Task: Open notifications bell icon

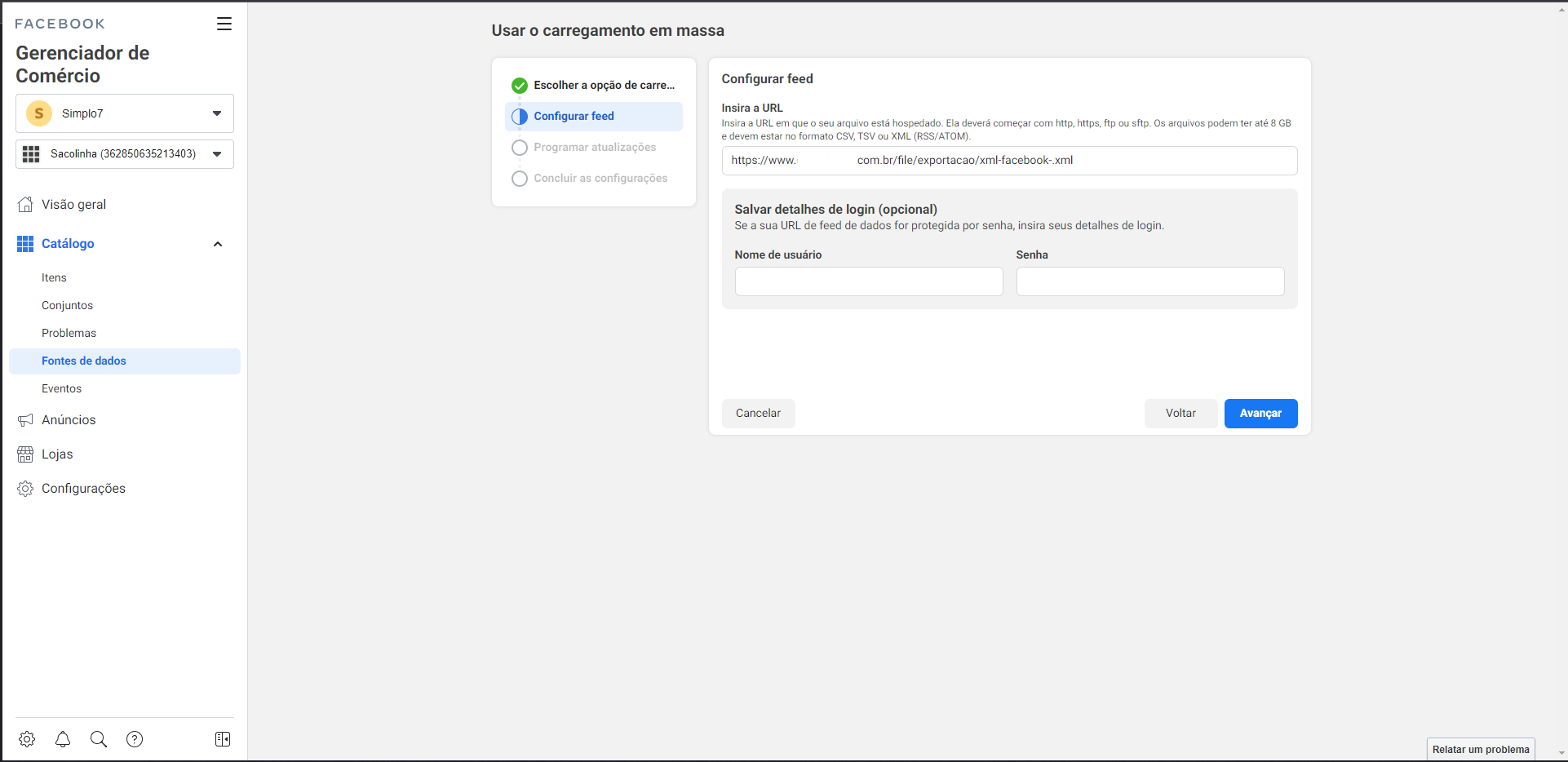Action: [63, 739]
